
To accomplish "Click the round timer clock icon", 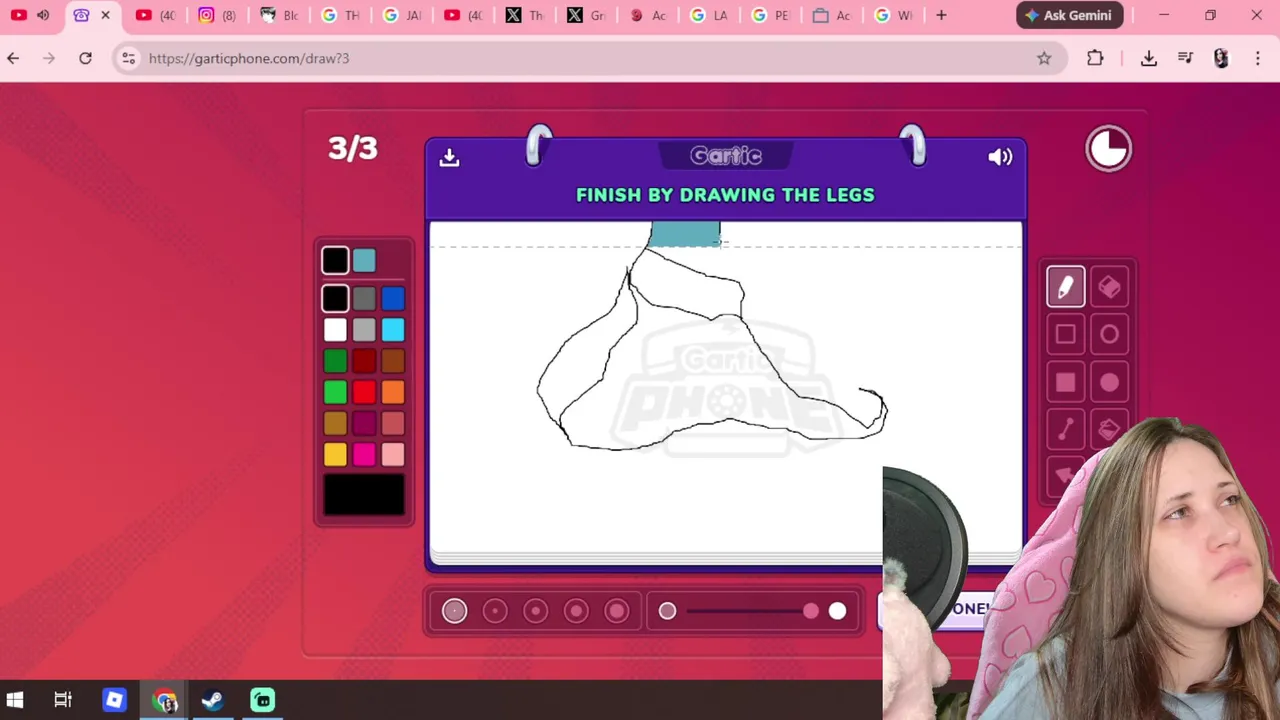I will pyautogui.click(x=1109, y=149).
